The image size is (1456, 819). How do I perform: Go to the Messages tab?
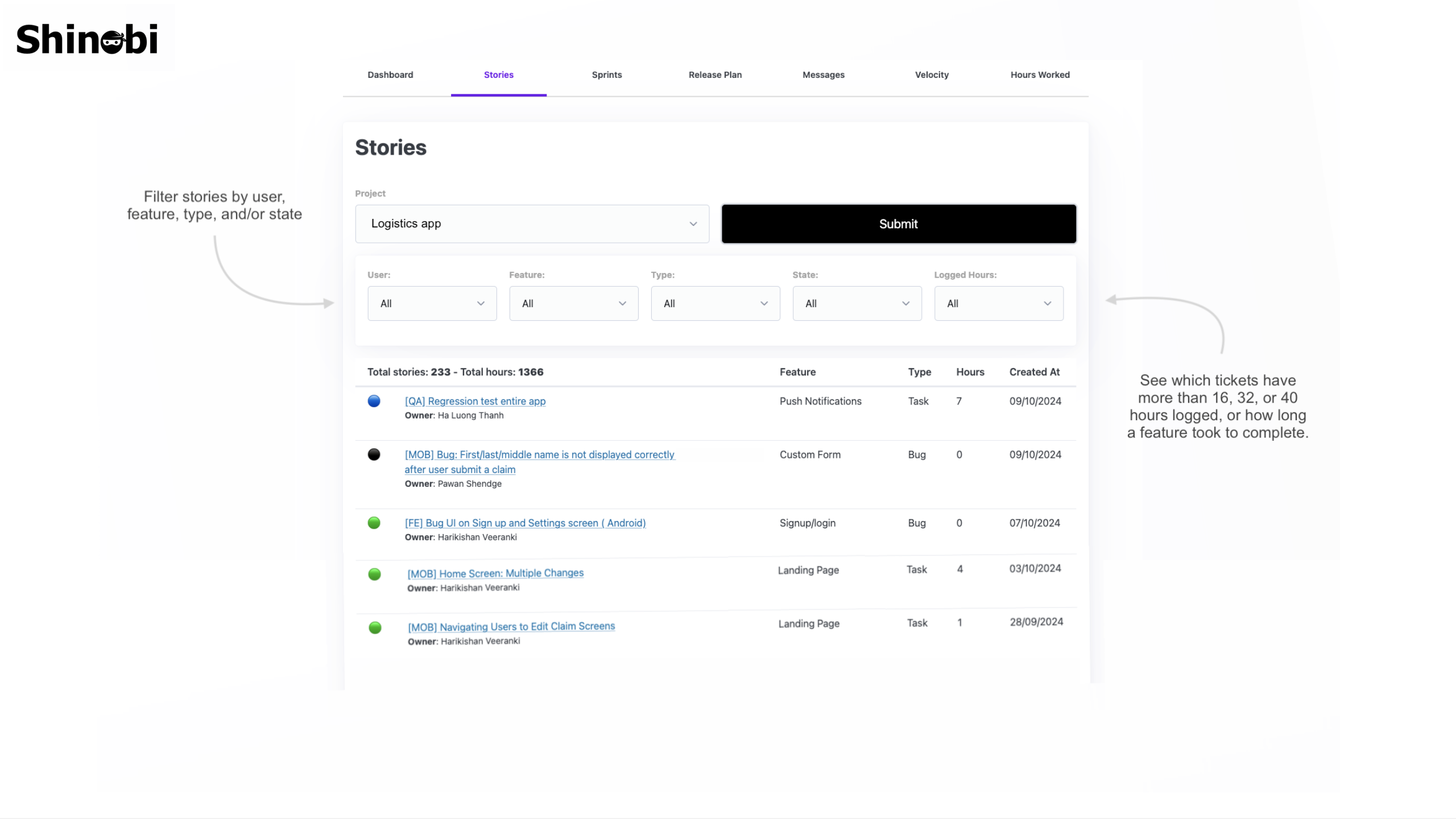tap(824, 75)
